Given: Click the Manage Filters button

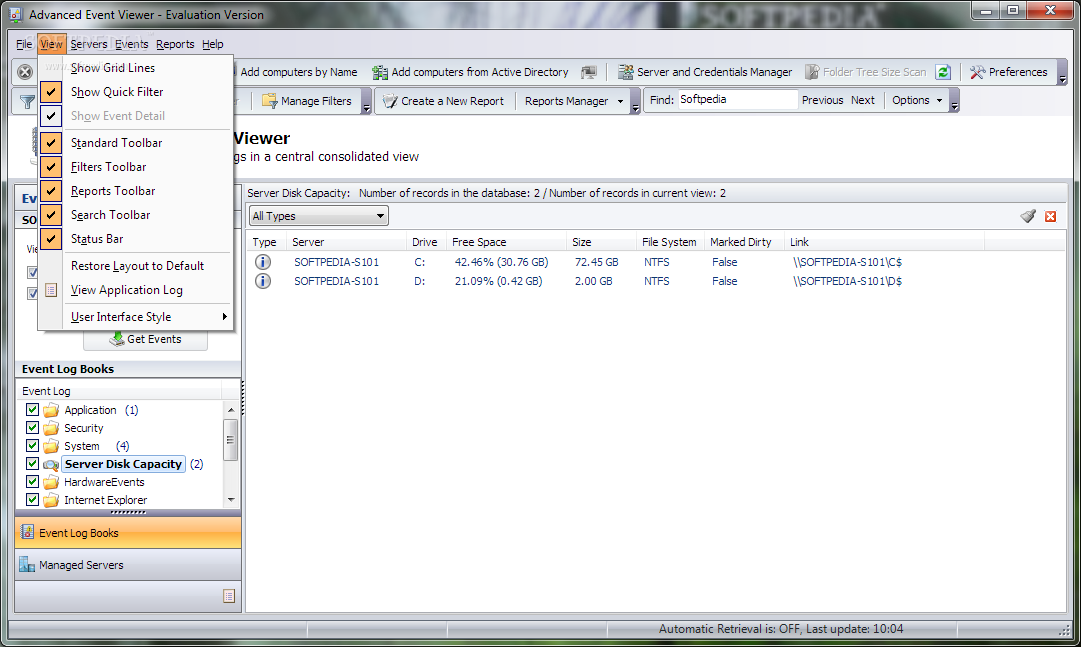Looking at the screenshot, I should tap(307, 101).
